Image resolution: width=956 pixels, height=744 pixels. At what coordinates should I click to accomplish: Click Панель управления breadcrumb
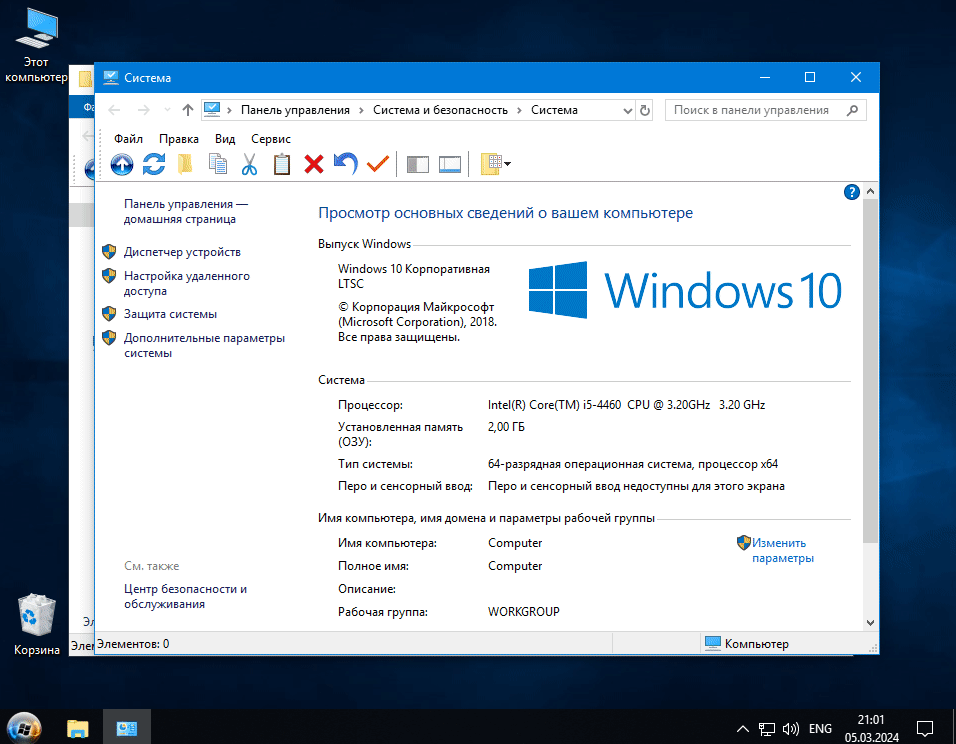click(x=295, y=110)
